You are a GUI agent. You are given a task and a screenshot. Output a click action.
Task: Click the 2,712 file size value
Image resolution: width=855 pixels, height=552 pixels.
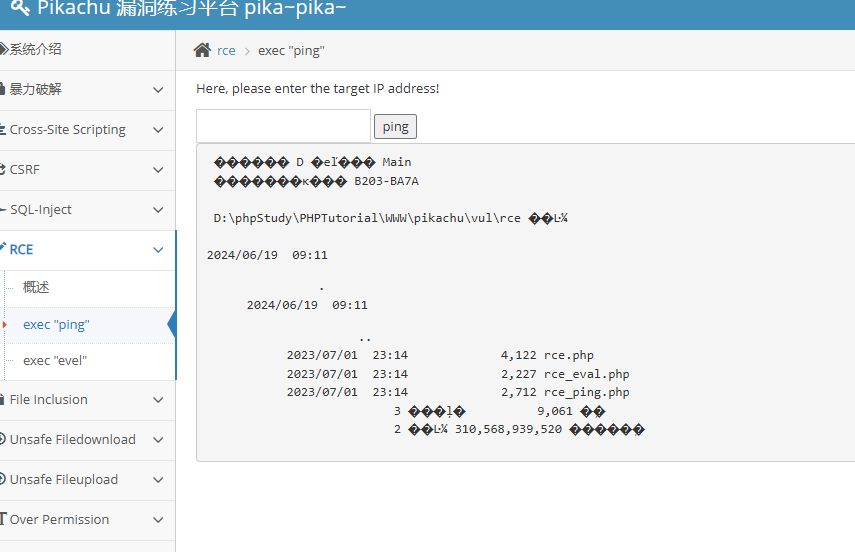coord(519,393)
